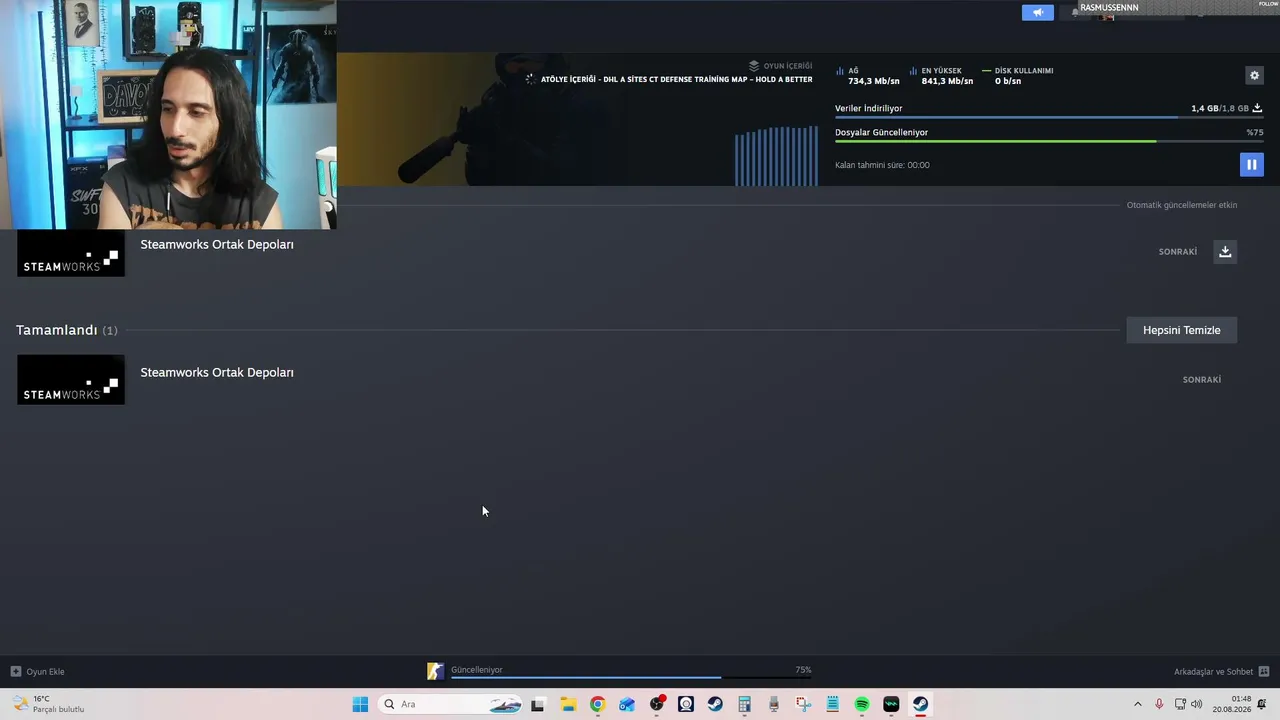Click the friends chat icon
Image resolution: width=1280 pixels, height=720 pixels.
[1264, 671]
